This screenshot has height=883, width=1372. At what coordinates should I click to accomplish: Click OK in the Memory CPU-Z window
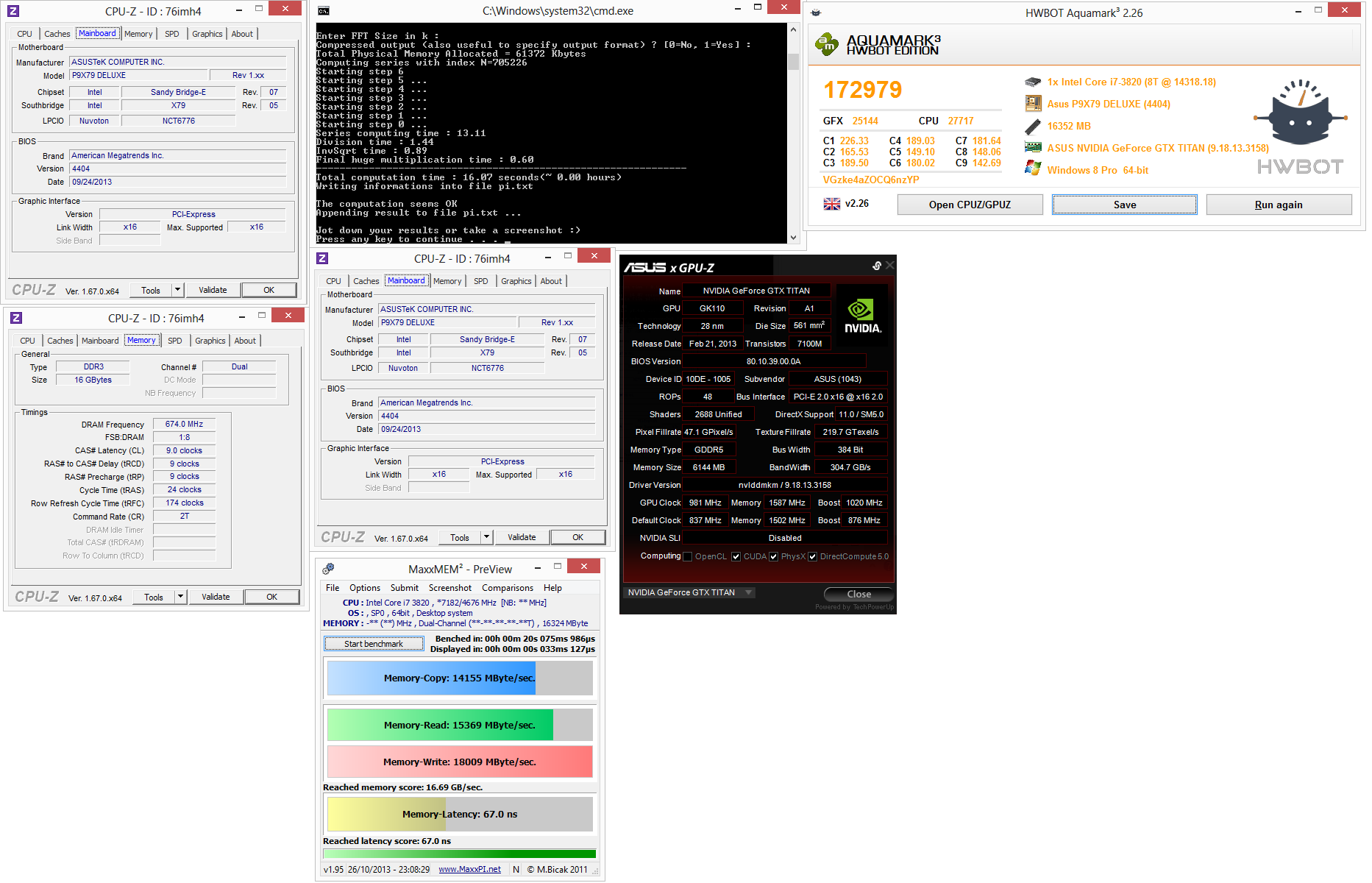(x=271, y=597)
